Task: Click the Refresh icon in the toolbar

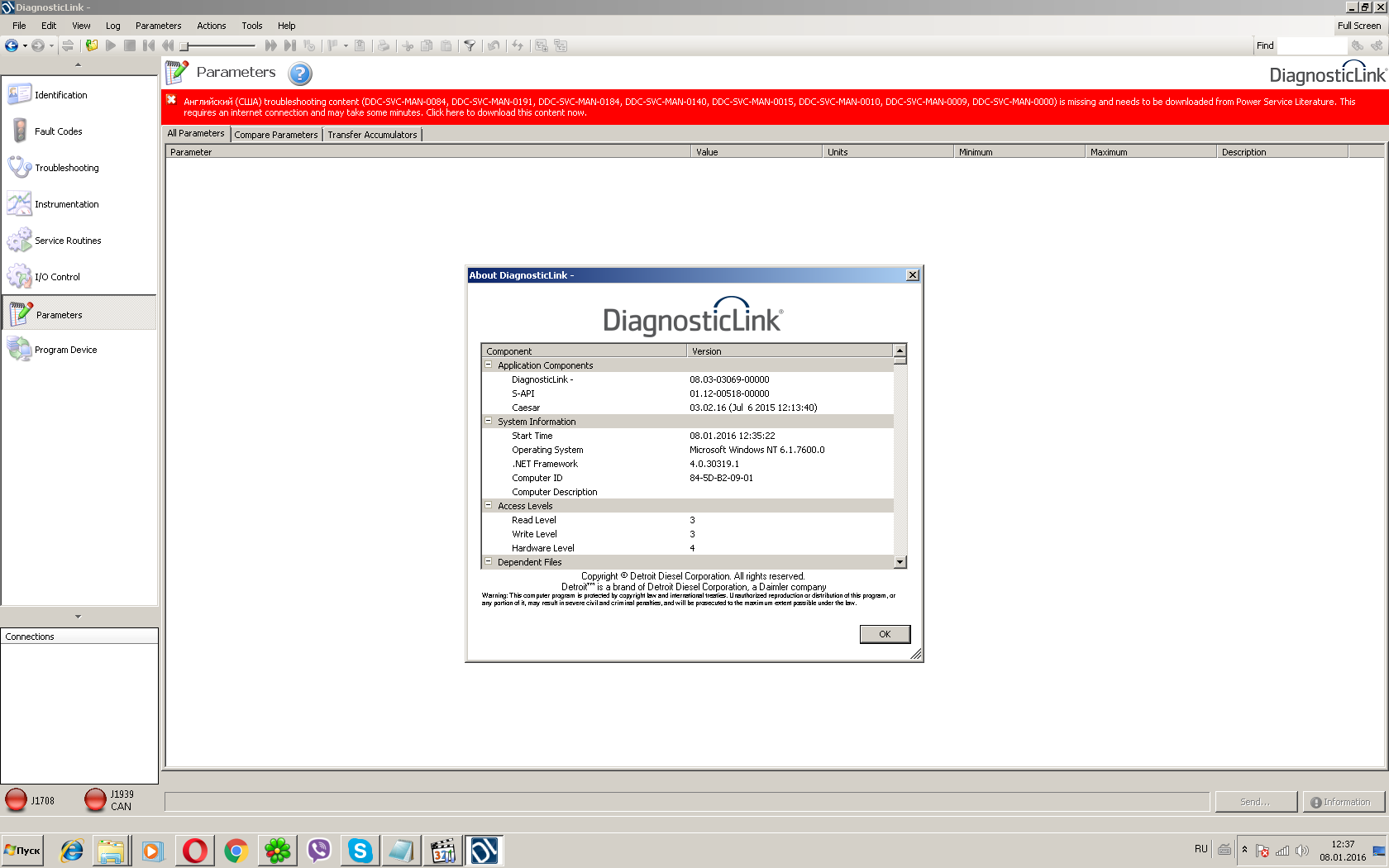Action: coord(518,46)
